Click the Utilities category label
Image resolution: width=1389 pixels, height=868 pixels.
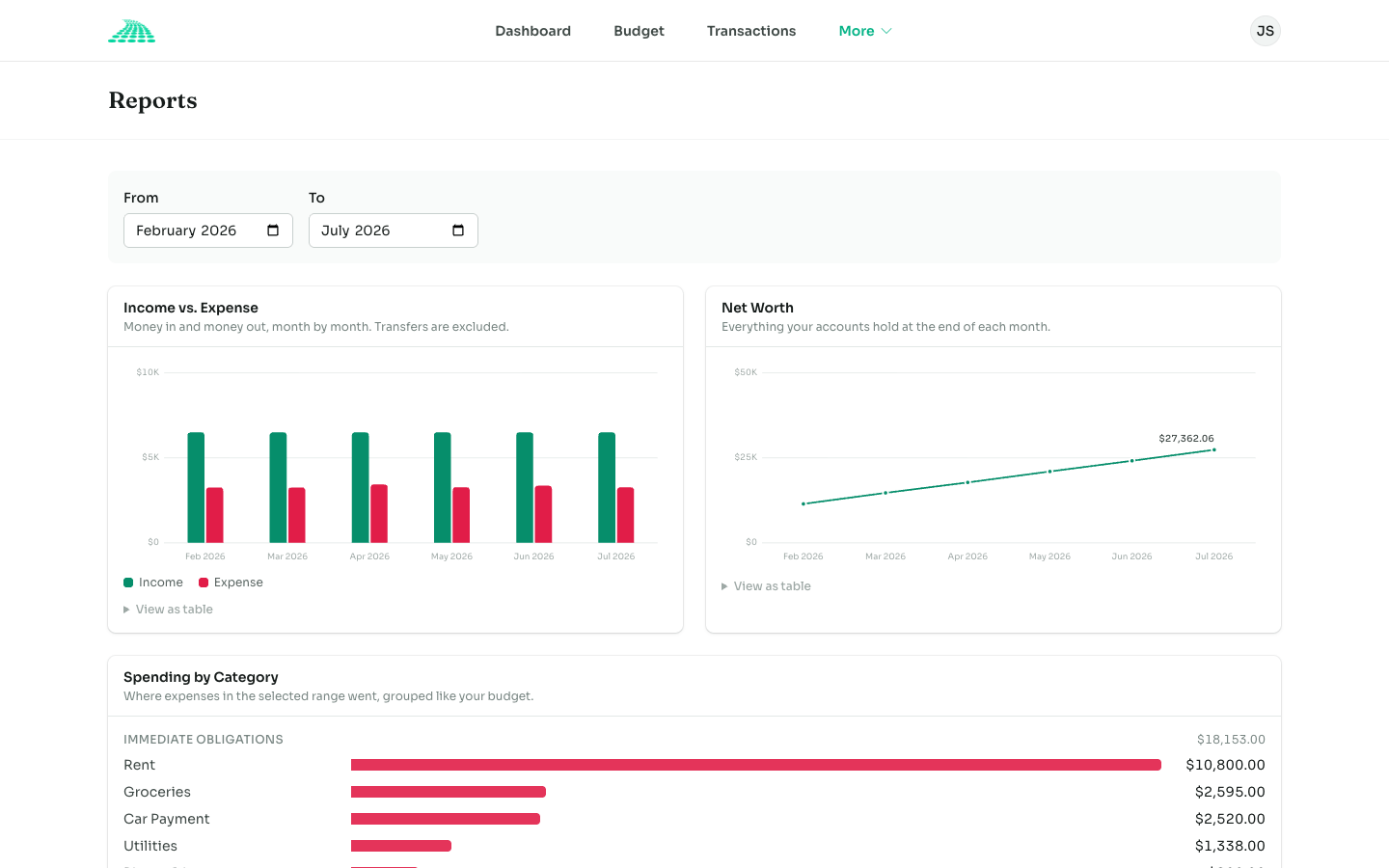(x=150, y=846)
